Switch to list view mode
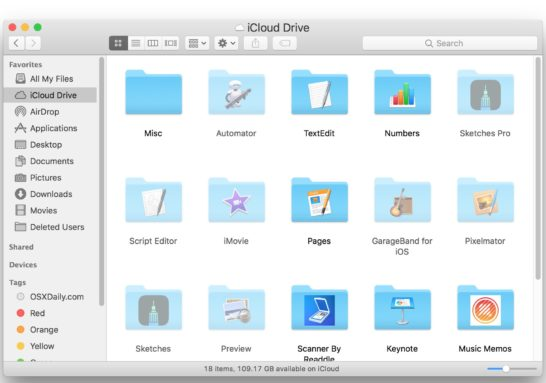The height and width of the screenshot is (383, 546). pos(136,43)
